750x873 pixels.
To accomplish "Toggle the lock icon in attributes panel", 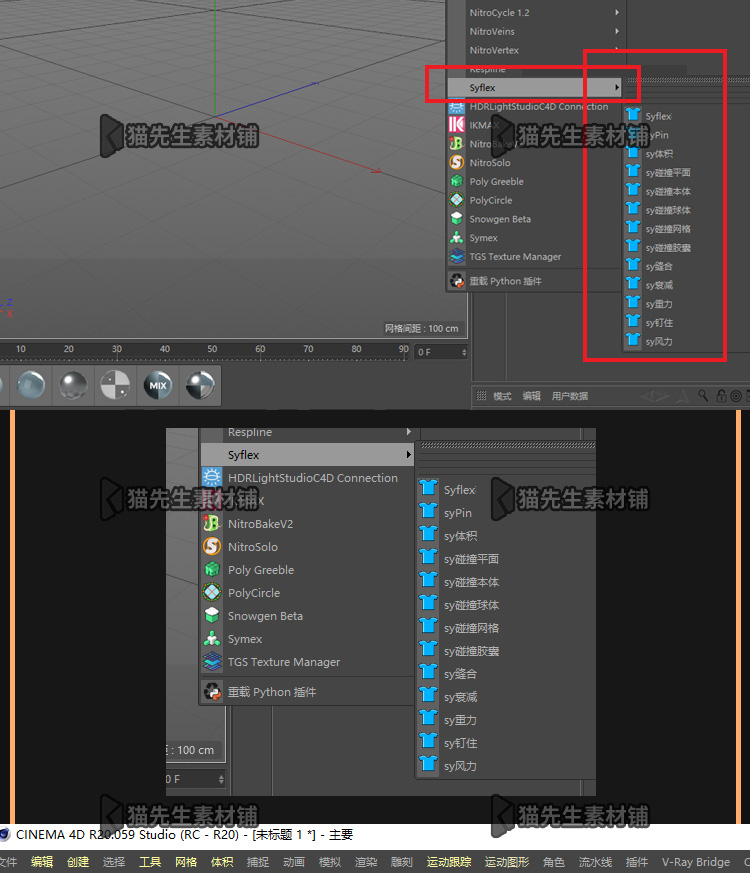I will click(721, 396).
